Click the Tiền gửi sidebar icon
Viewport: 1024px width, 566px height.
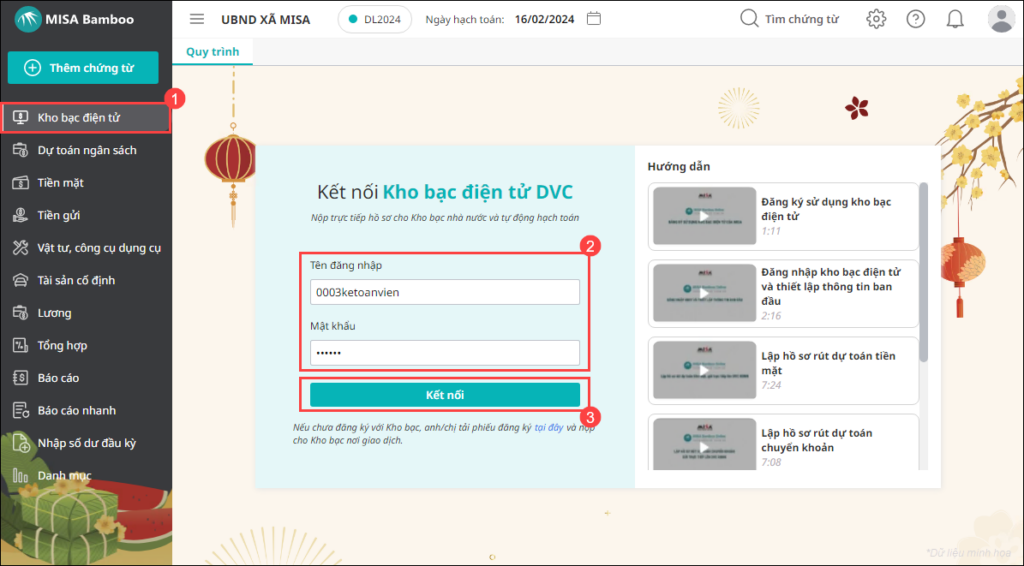point(20,215)
